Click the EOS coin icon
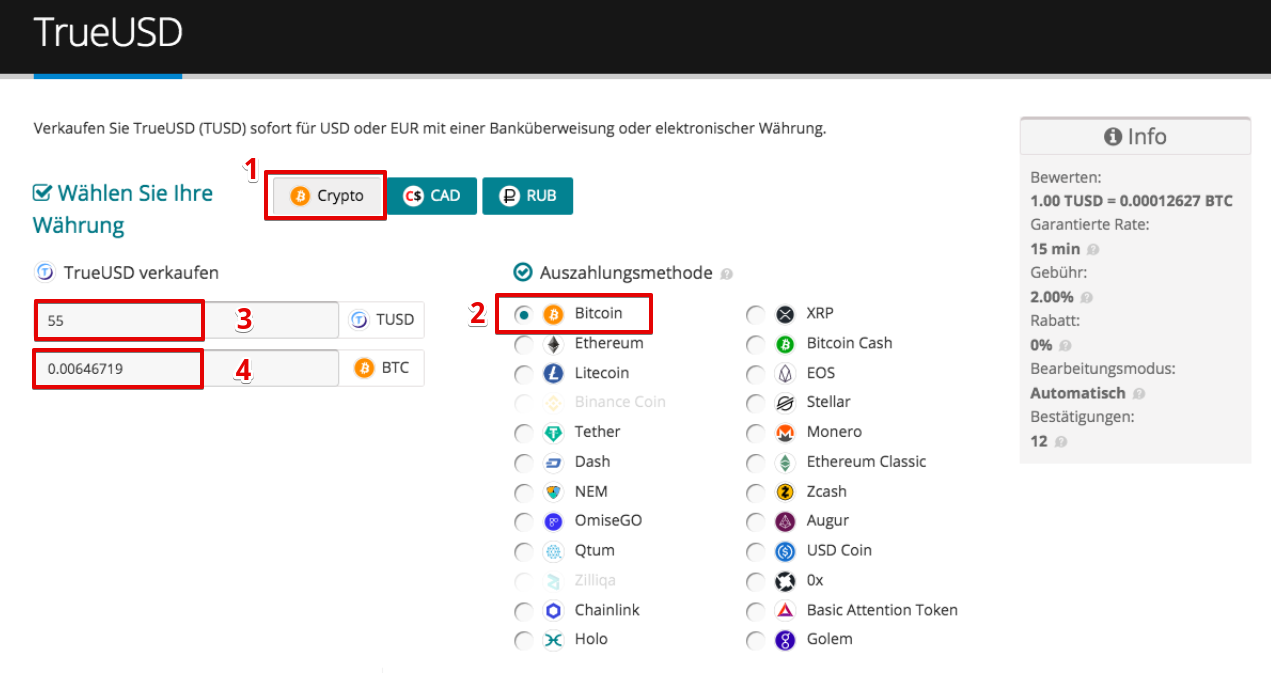 click(785, 374)
